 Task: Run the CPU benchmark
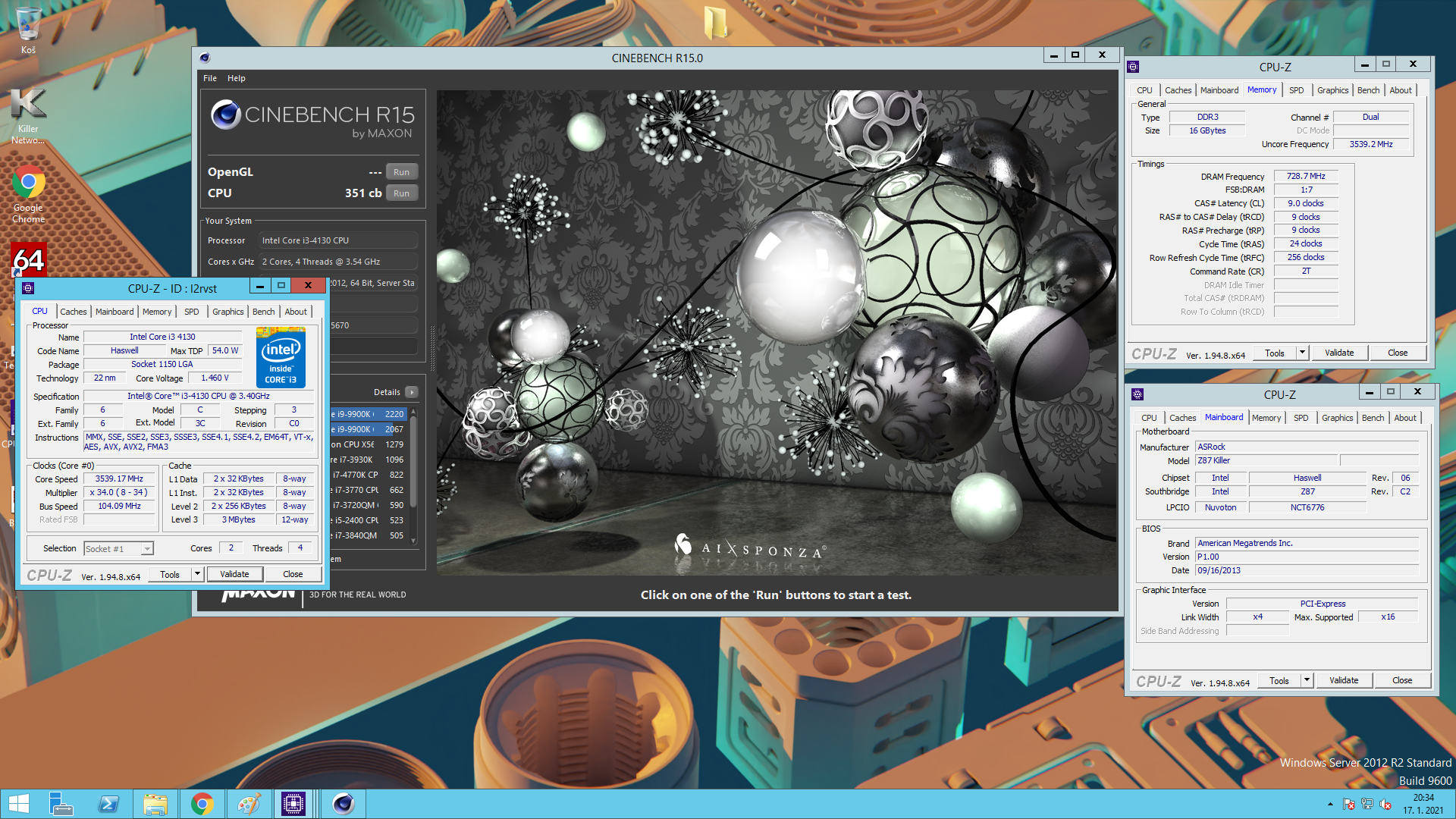[x=402, y=193]
